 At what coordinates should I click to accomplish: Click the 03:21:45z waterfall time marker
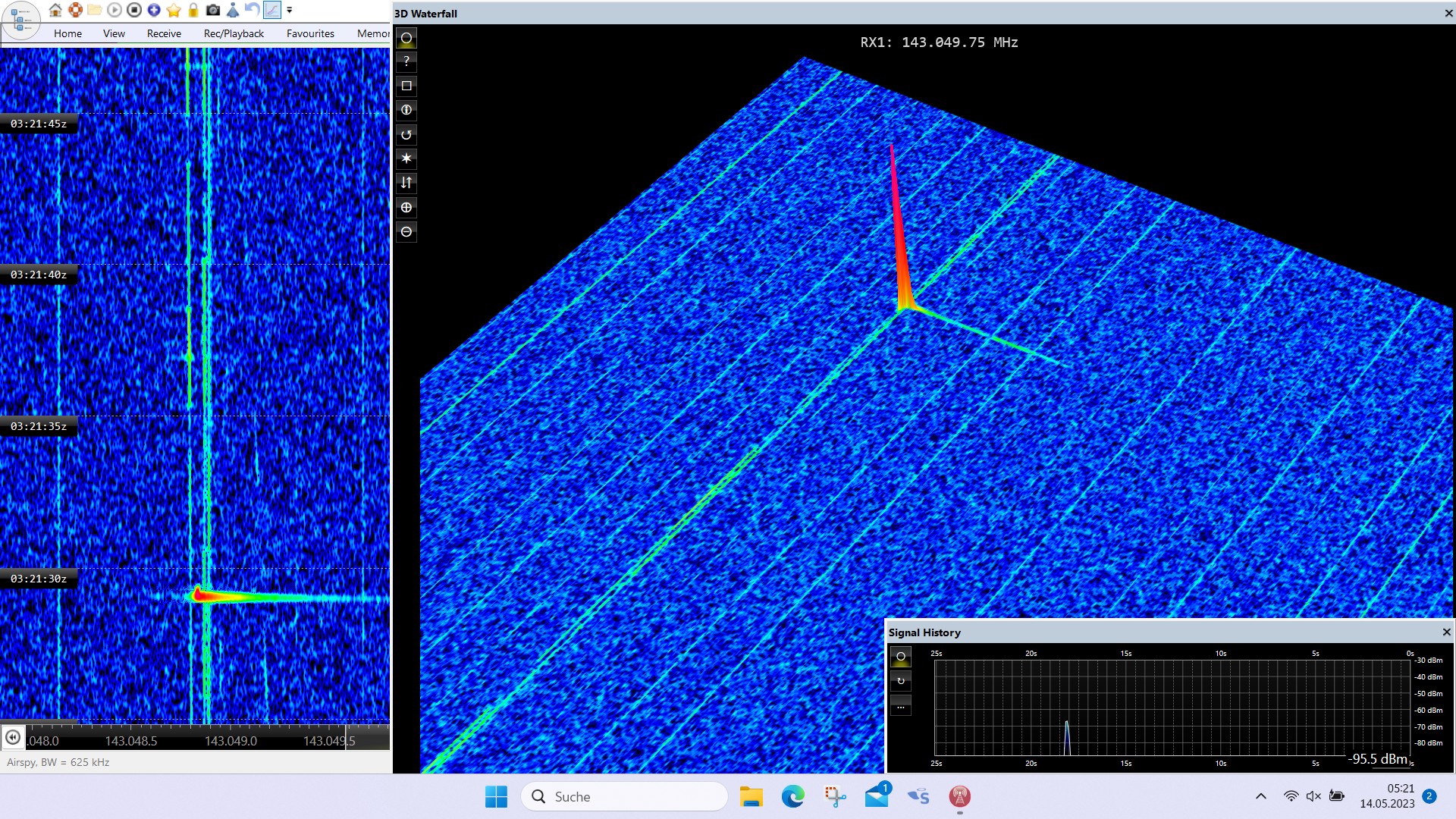pyautogui.click(x=39, y=124)
